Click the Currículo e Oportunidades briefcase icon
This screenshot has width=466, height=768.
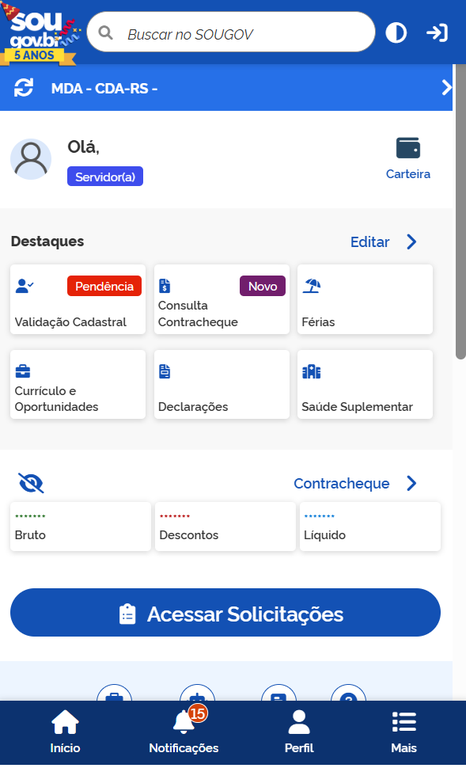pyautogui.click(x=23, y=371)
